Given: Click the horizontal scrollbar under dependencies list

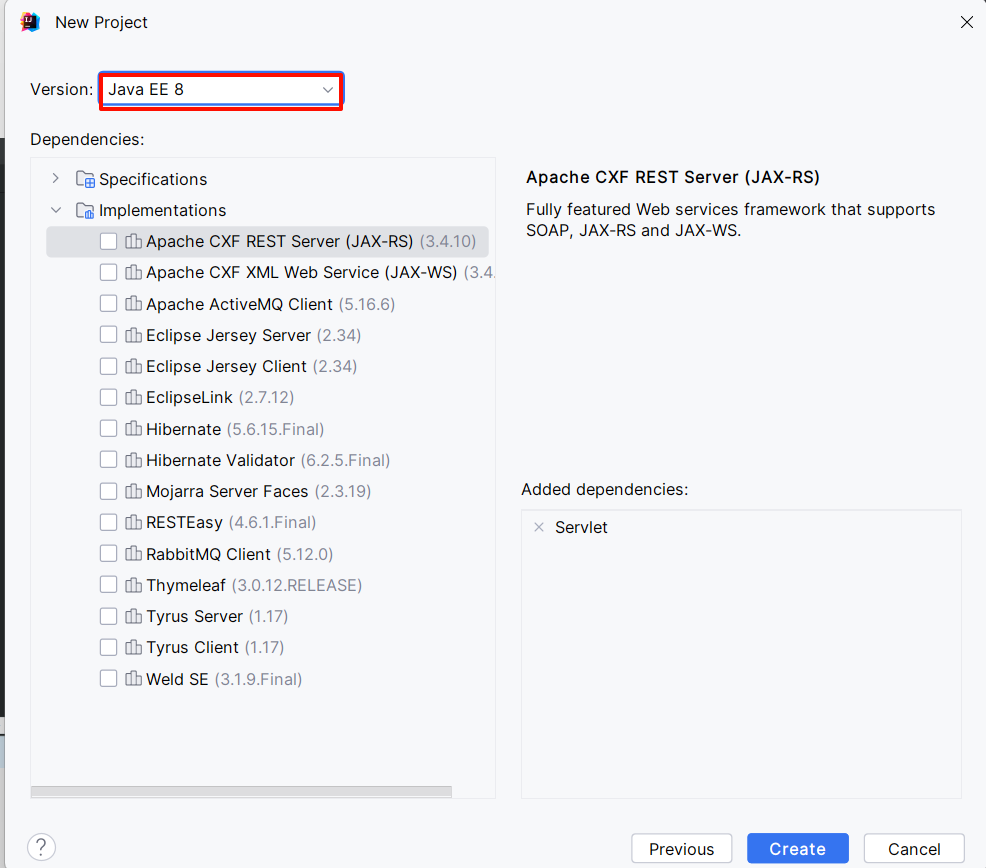Looking at the screenshot, I should coord(241,791).
